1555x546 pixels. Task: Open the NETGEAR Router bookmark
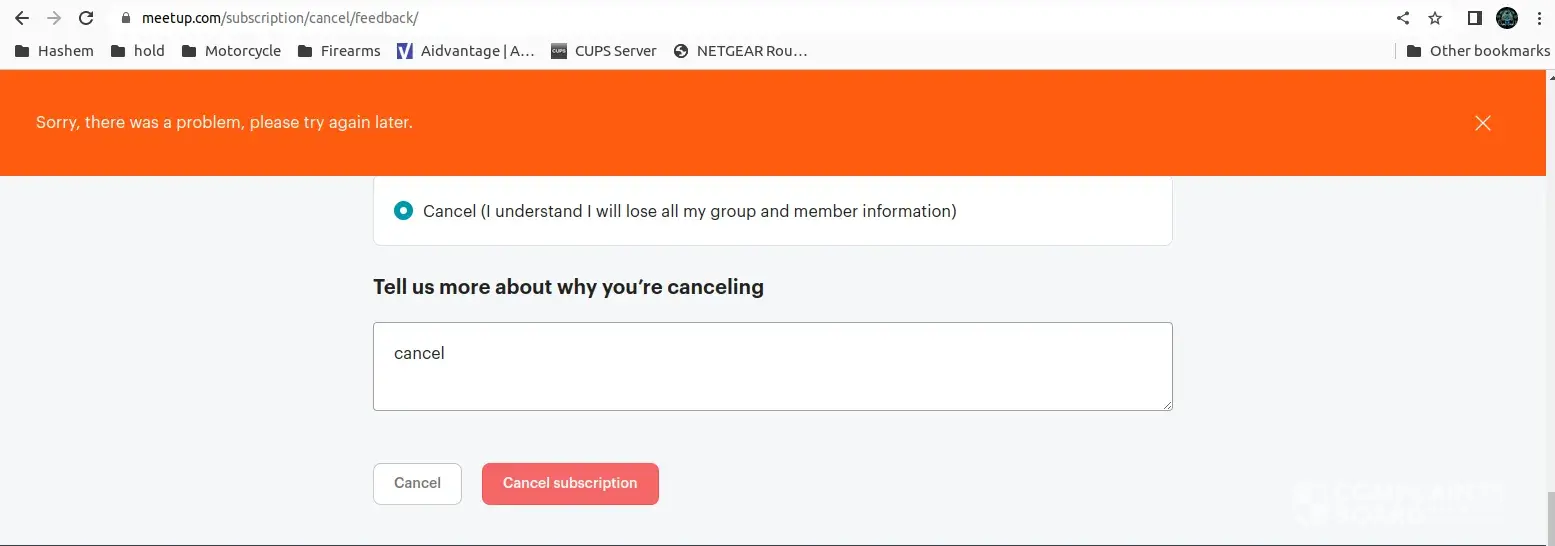[x=740, y=51]
